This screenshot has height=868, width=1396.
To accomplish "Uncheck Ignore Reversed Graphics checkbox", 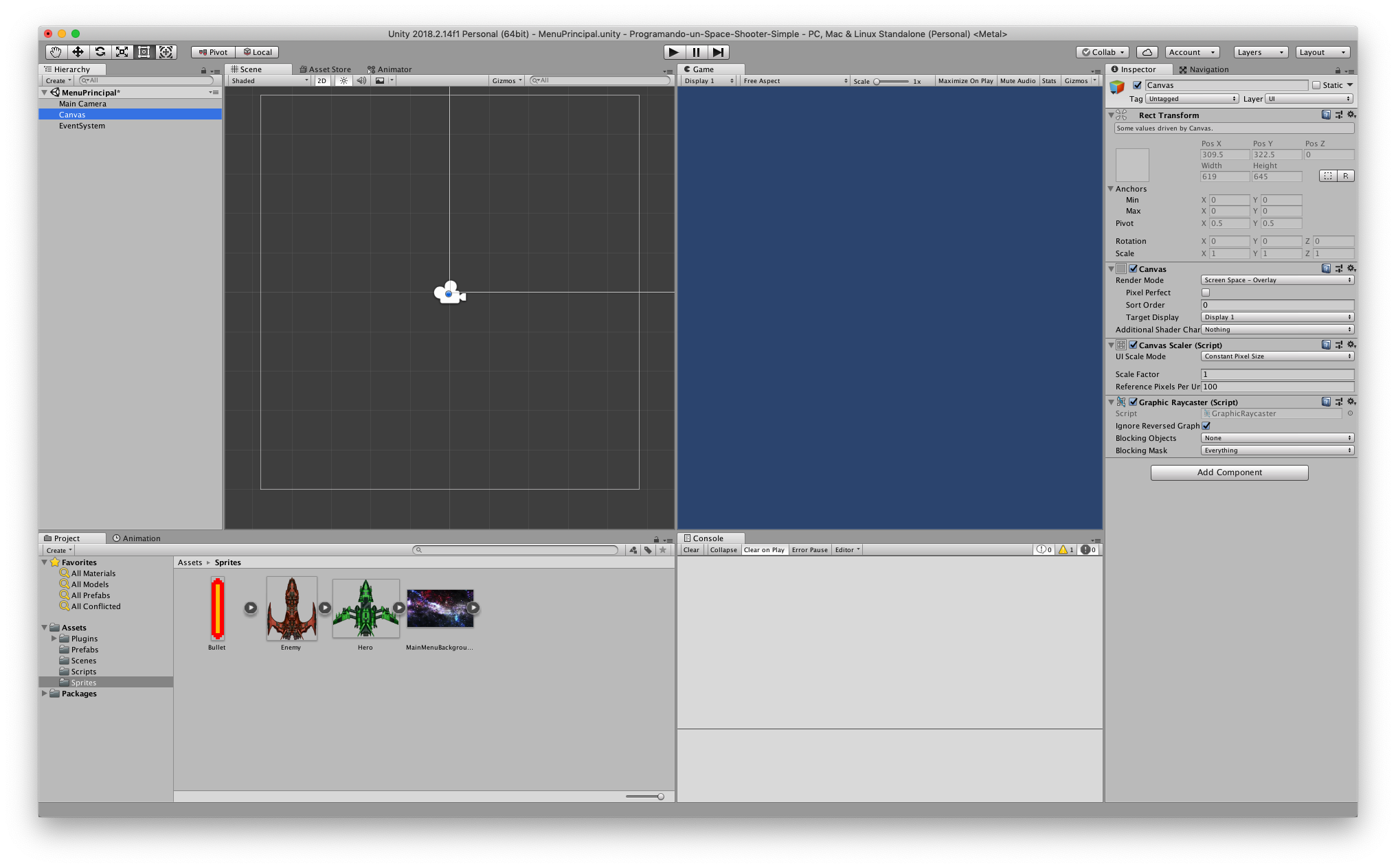I will [x=1206, y=426].
